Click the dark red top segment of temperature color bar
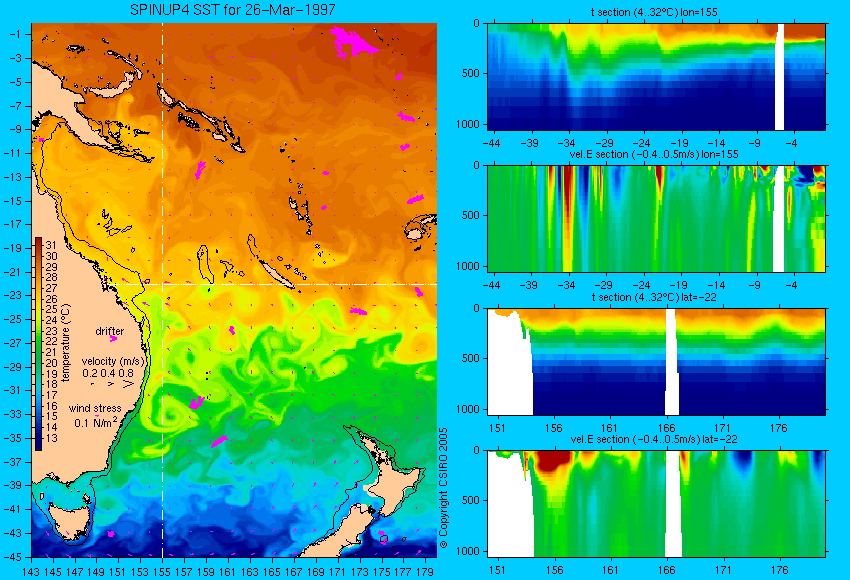The height and width of the screenshot is (580, 850). [x=38, y=243]
